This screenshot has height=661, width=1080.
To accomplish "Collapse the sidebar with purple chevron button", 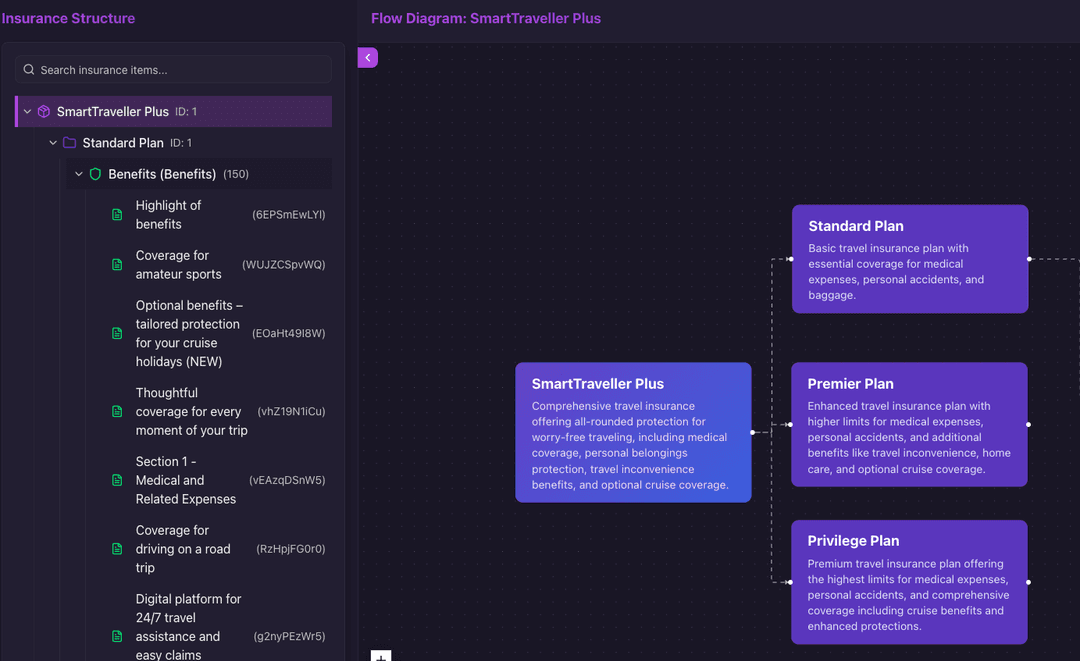I will coord(367,58).
